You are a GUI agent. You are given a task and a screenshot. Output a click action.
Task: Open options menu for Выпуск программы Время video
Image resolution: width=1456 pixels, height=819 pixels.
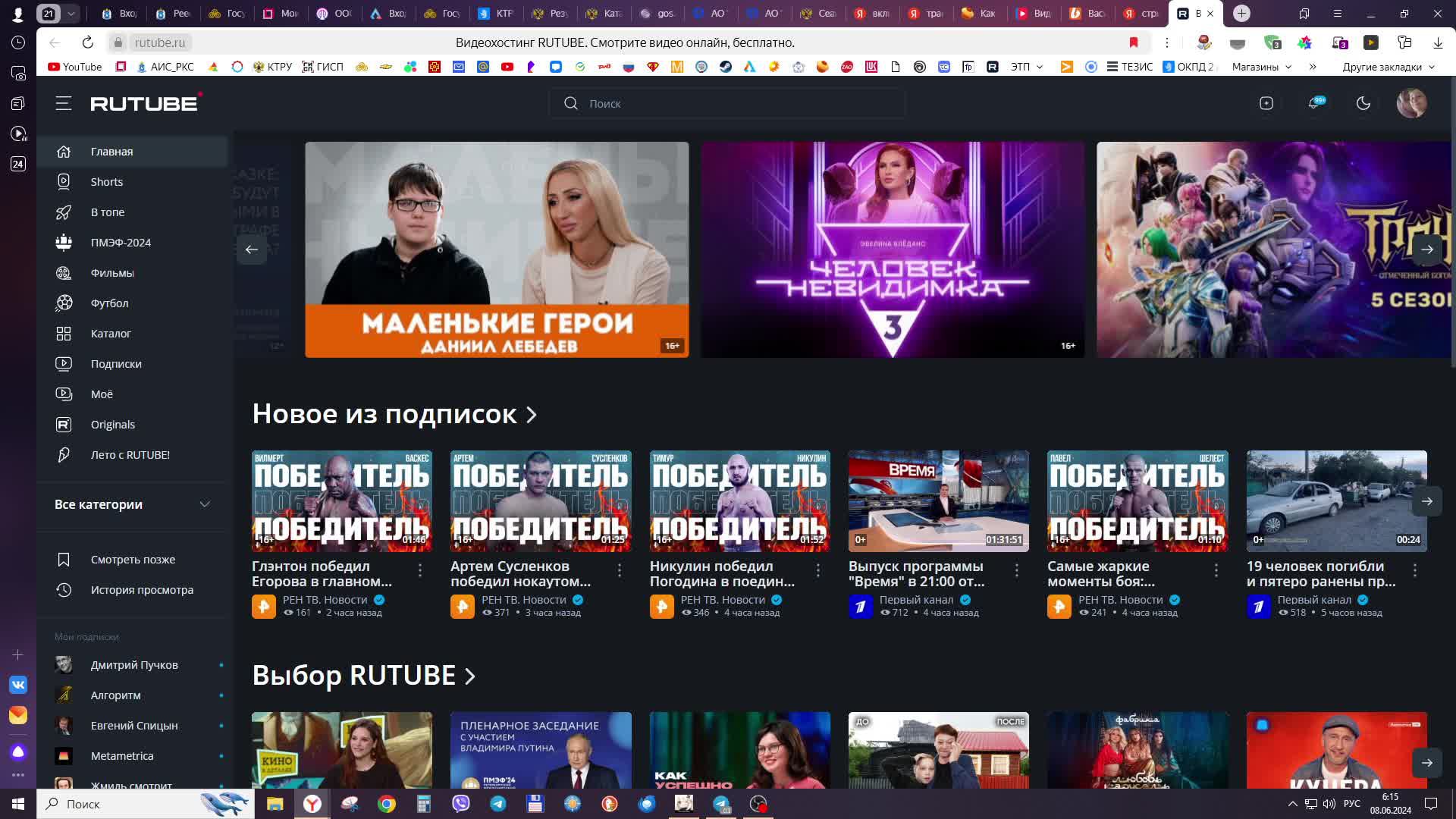1017,570
